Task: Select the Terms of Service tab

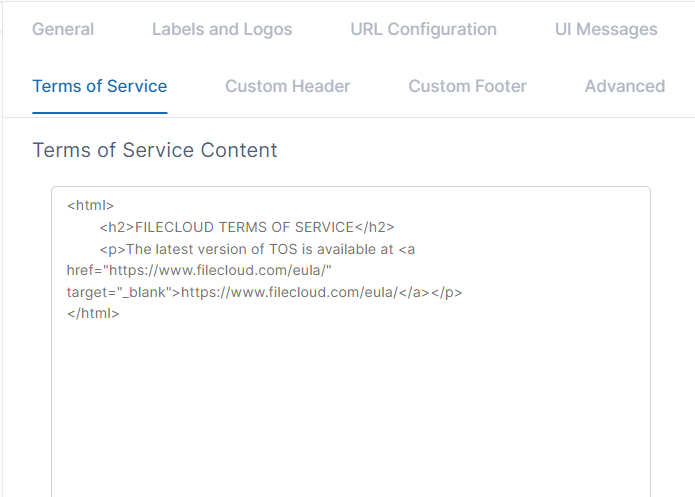Action: click(99, 86)
